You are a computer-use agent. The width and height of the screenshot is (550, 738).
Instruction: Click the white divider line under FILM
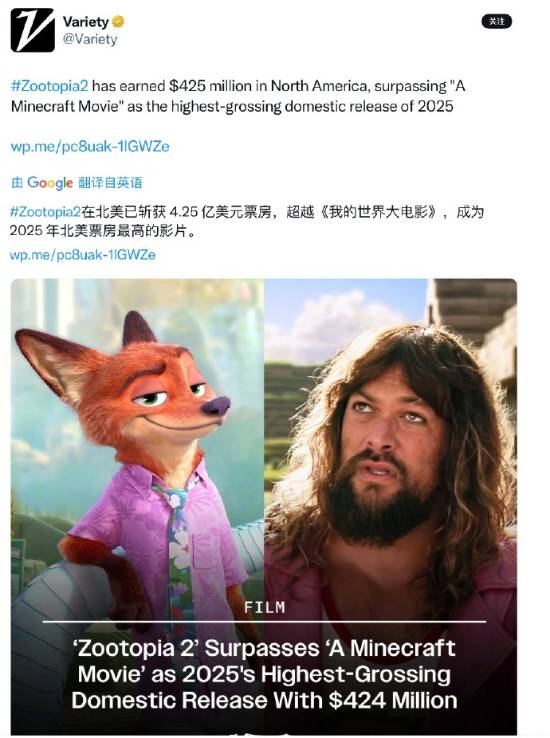click(264, 622)
